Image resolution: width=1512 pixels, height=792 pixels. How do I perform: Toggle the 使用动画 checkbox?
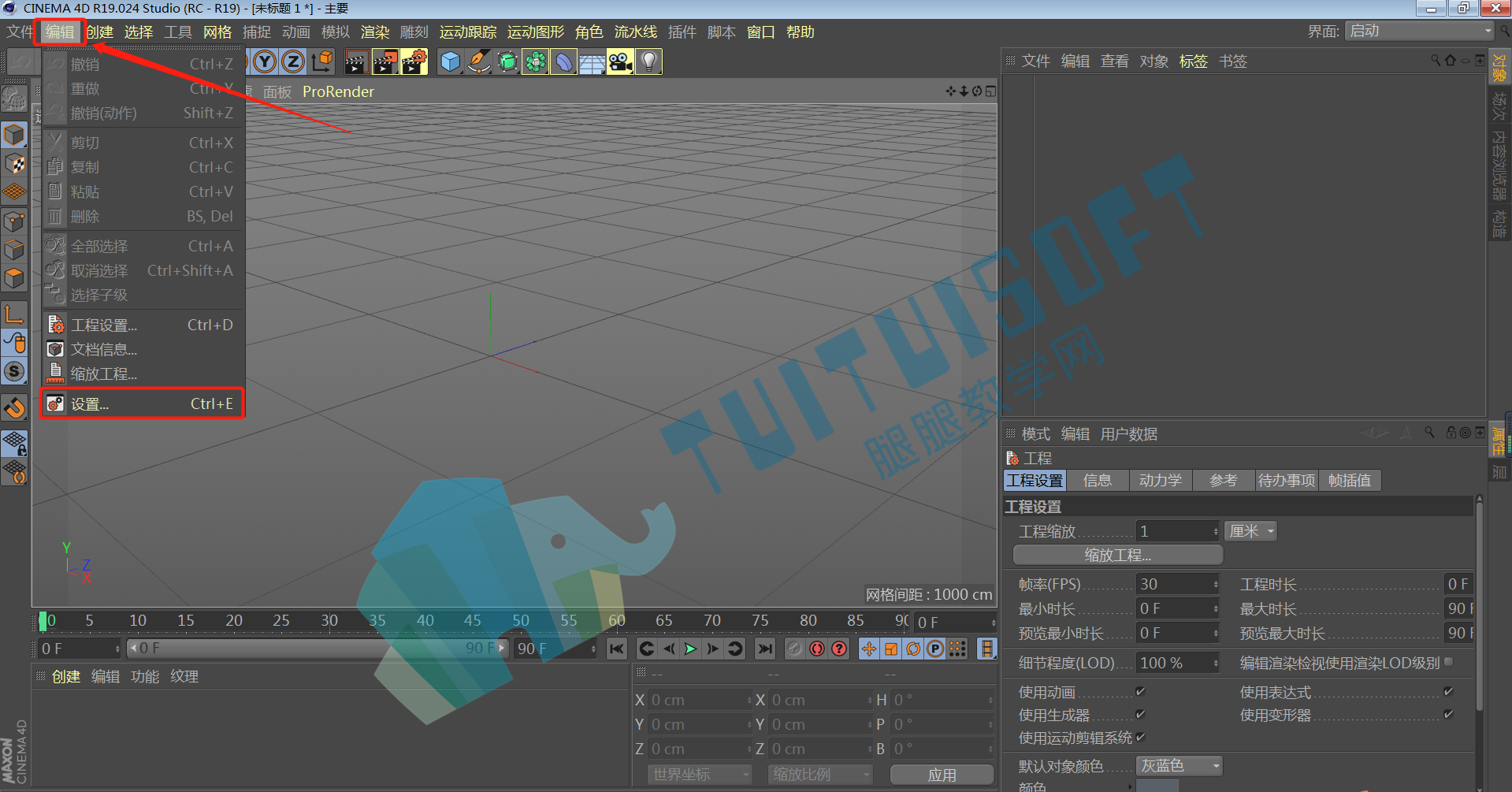click(x=1140, y=692)
